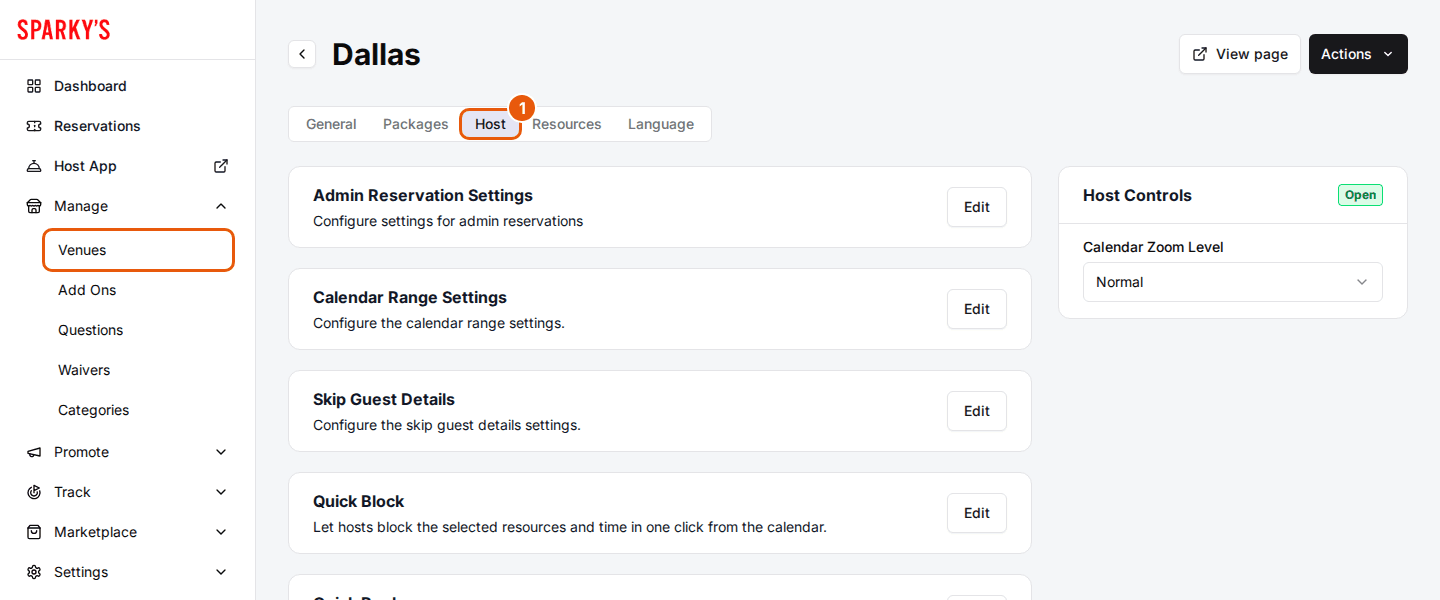Click the Dashboard grid icon
The height and width of the screenshot is (600, 1440).
34,86
